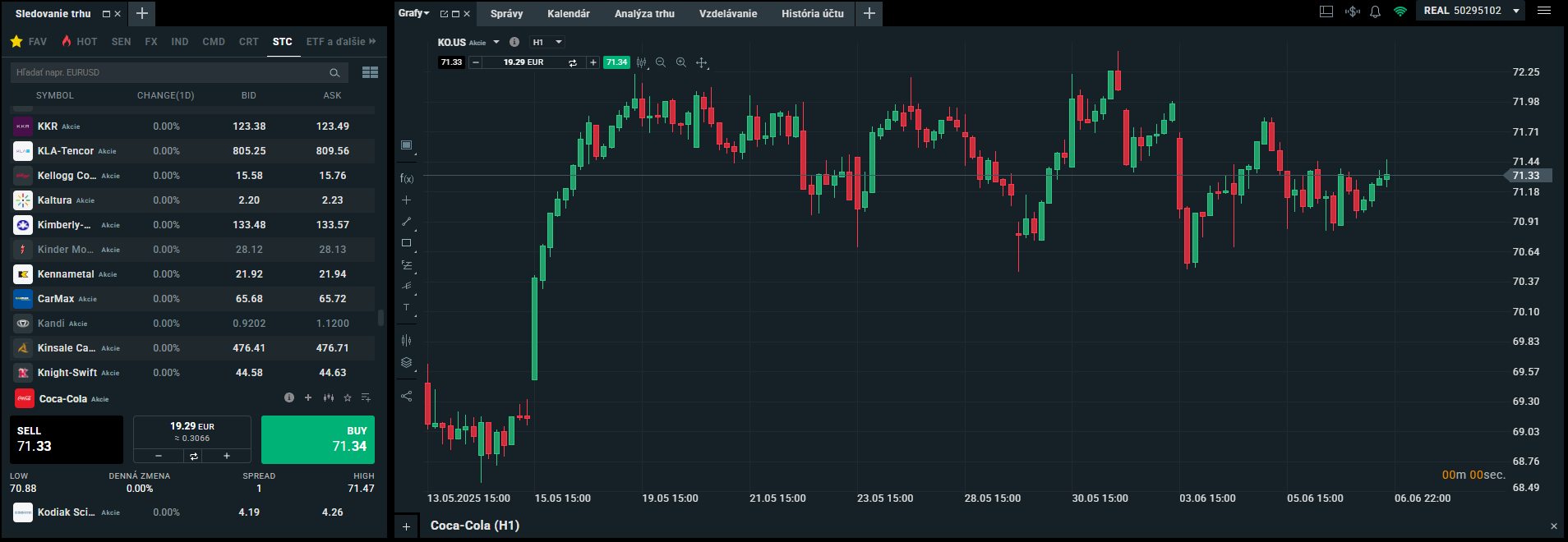Switch to the CMD category tab
The width and height of the screenshot is (1568, 542).
click(x=214, y=41)
